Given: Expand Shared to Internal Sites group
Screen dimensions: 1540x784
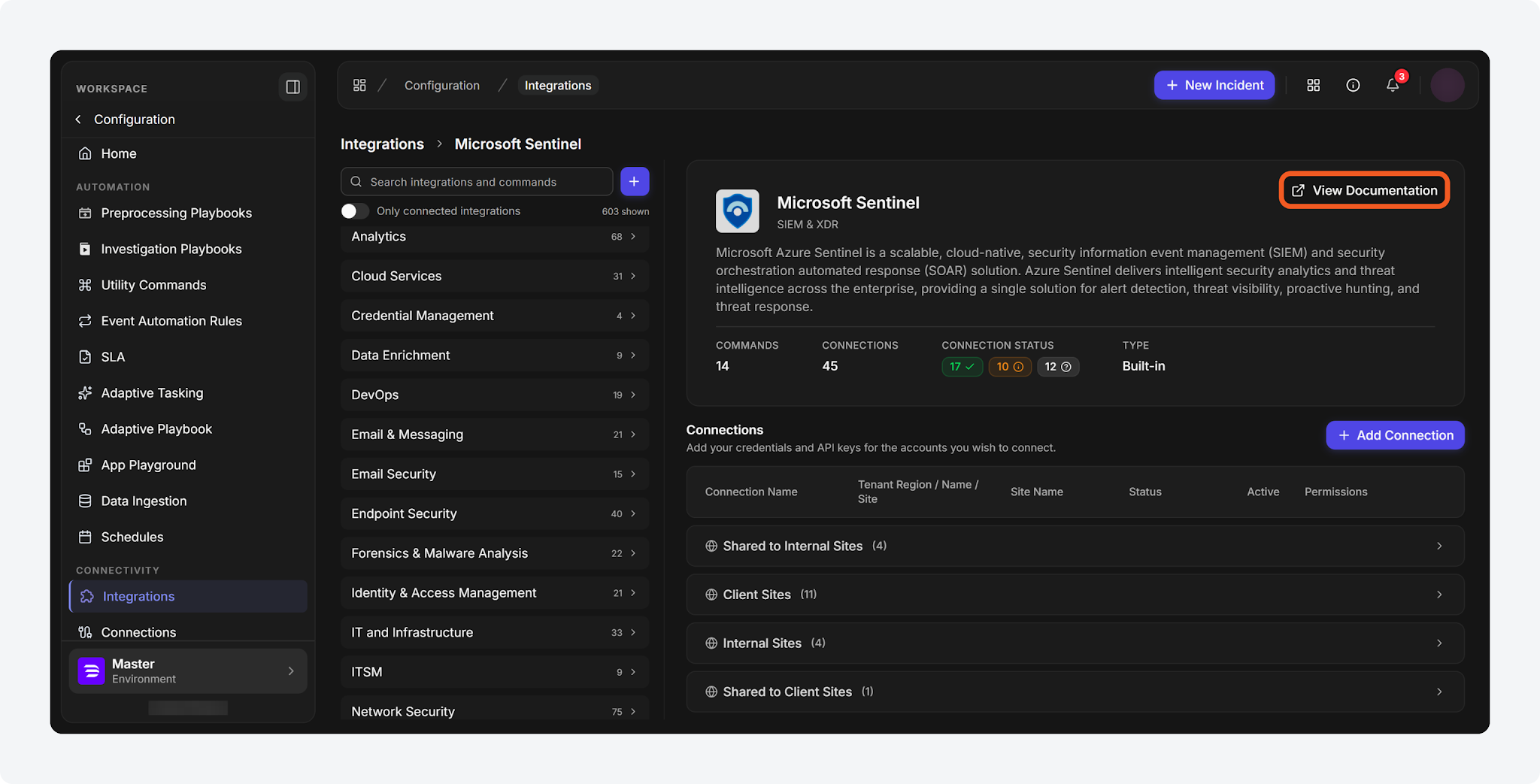Looking at the screenshot, I should pos(1075,546).
